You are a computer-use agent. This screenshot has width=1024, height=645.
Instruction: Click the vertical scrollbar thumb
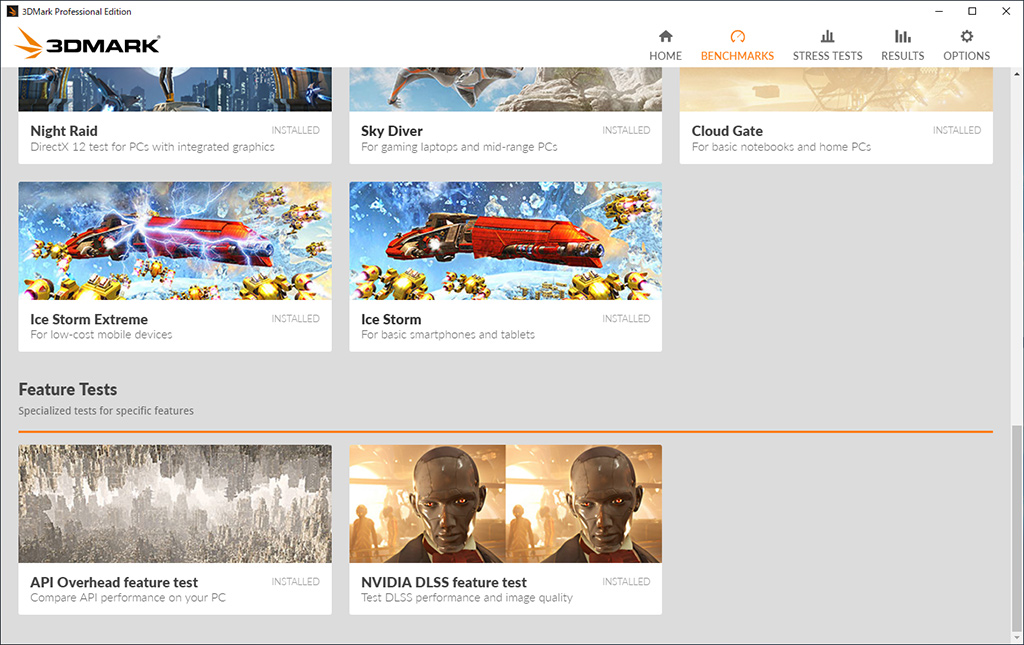1016,527
